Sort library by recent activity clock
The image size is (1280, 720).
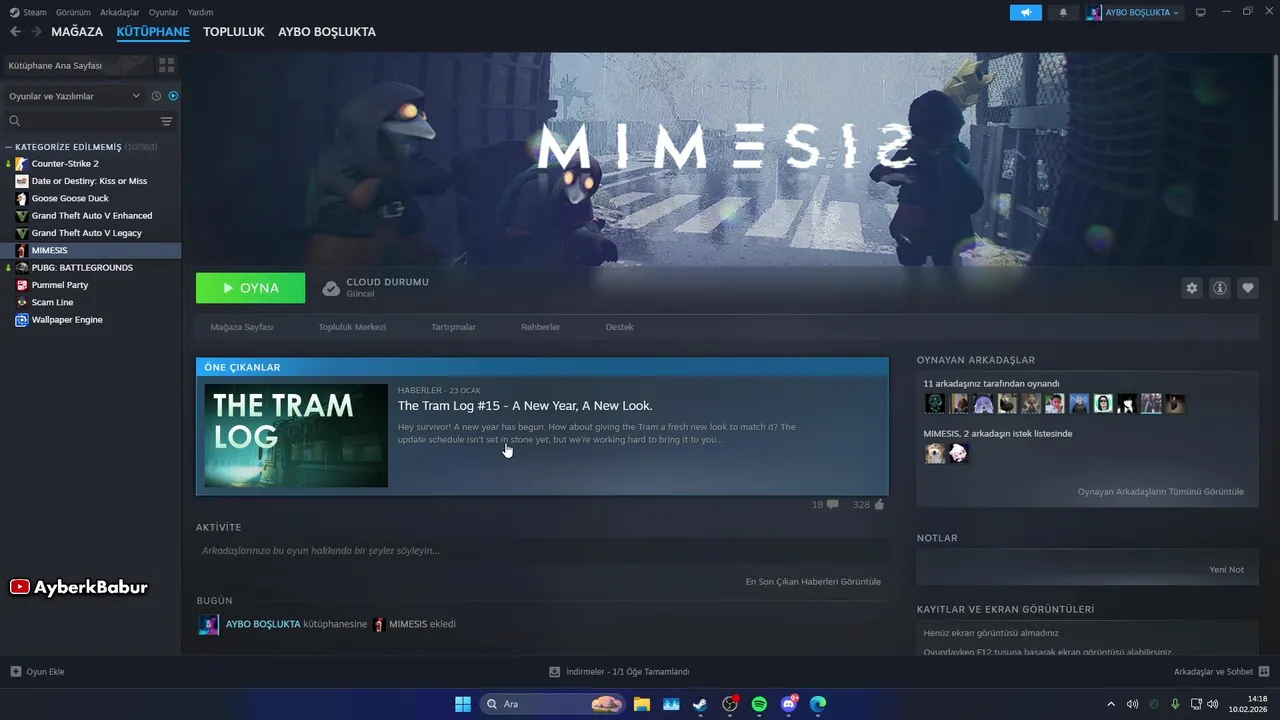pos(156,96)
